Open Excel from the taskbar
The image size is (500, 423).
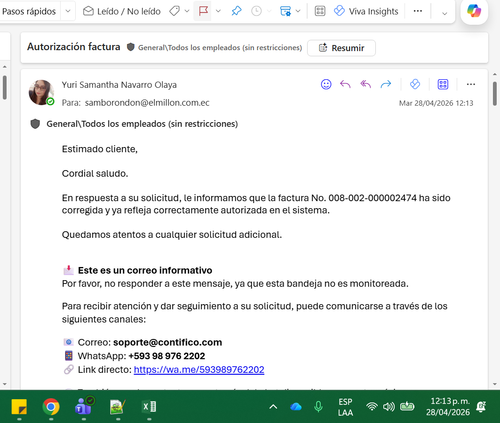coord(149,407)
